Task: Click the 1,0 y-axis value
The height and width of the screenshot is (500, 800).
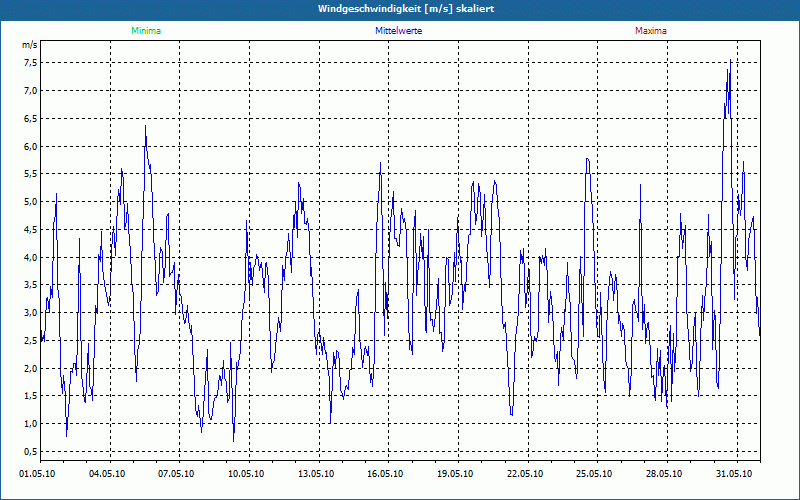Action: pyautogui.click(x=31, y=424)
